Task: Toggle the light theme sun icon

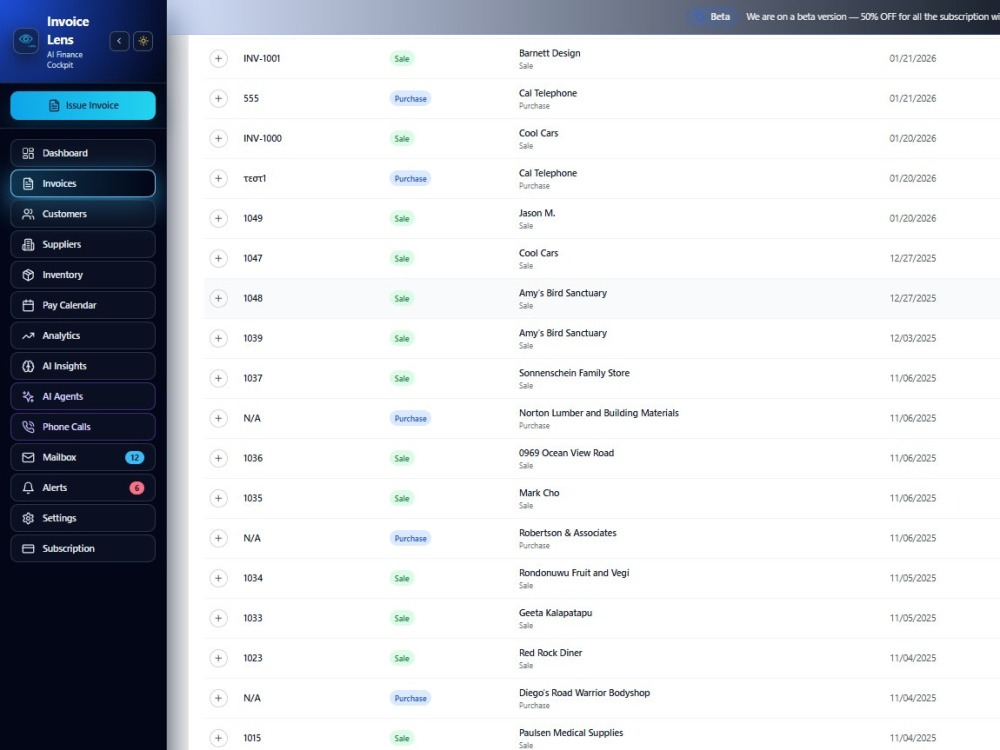Action: click(x=143, y=41)
